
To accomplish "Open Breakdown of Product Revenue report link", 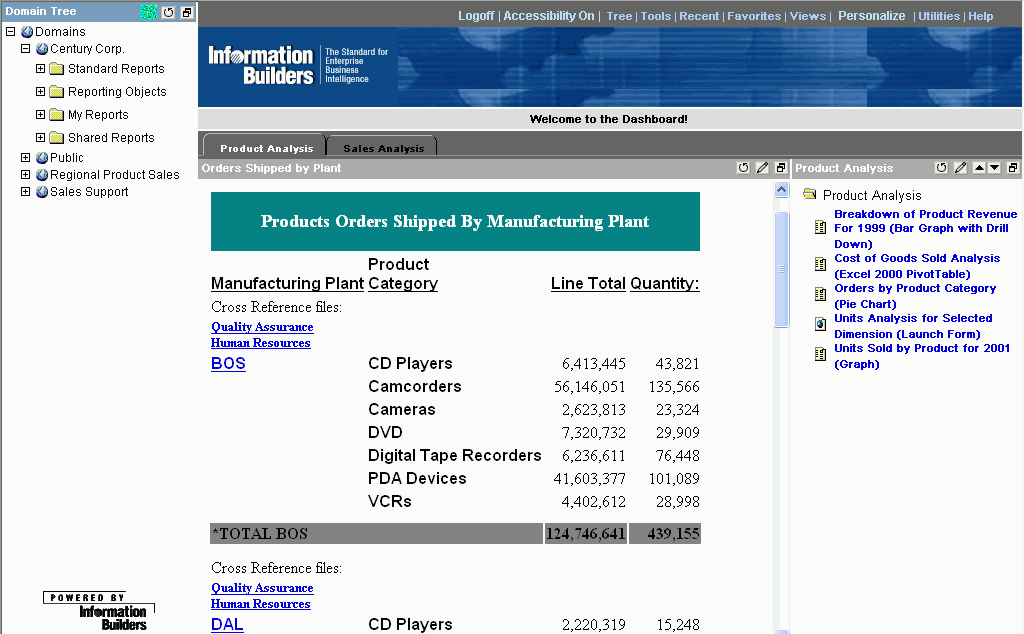I will [925, 229].
